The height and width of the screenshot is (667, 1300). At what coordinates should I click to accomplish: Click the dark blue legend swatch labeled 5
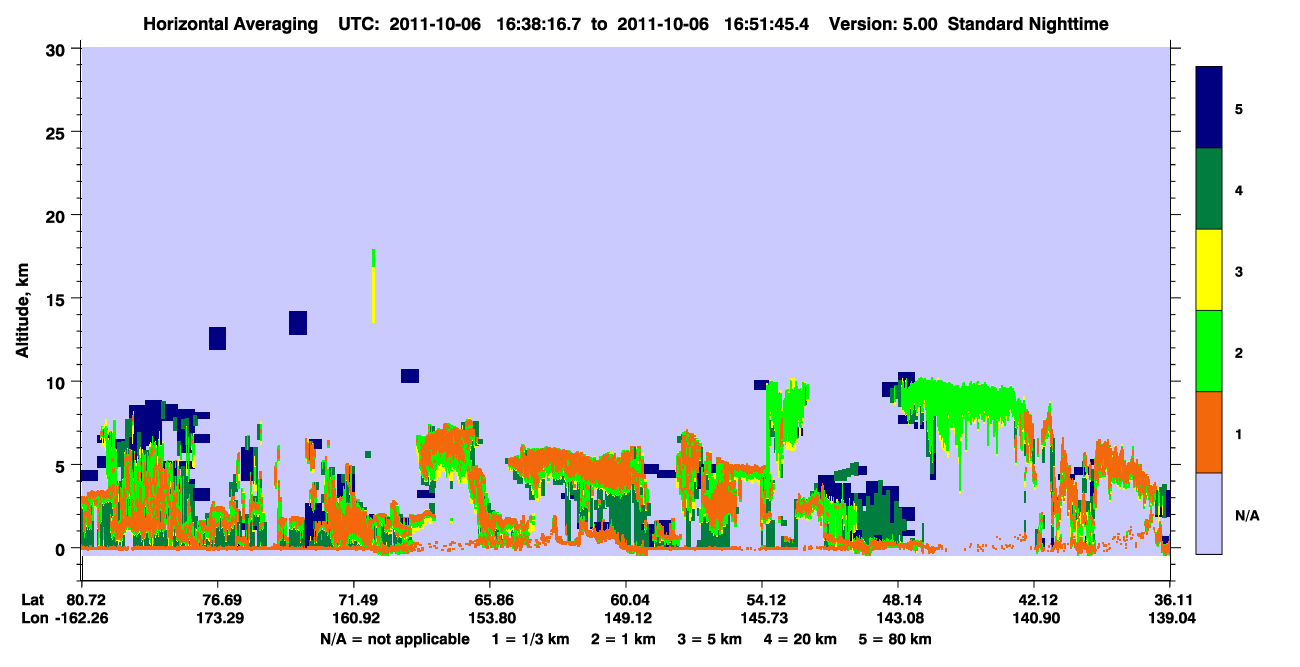[x=1209, y=108]
